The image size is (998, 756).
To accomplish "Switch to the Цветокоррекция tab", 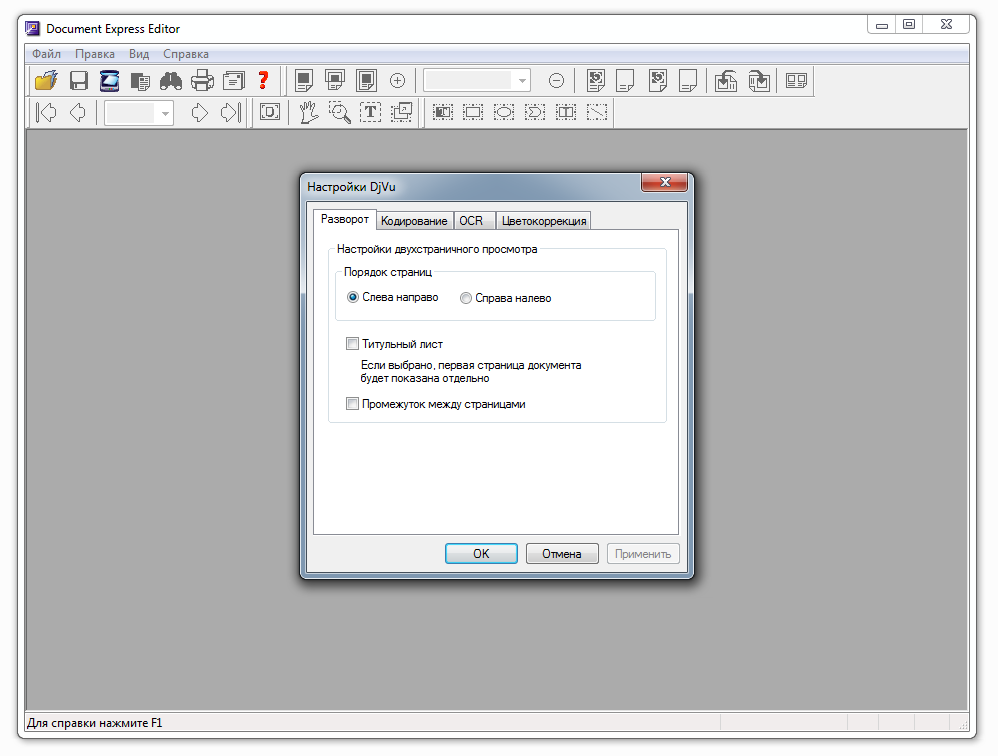I will tap(544, 221).
